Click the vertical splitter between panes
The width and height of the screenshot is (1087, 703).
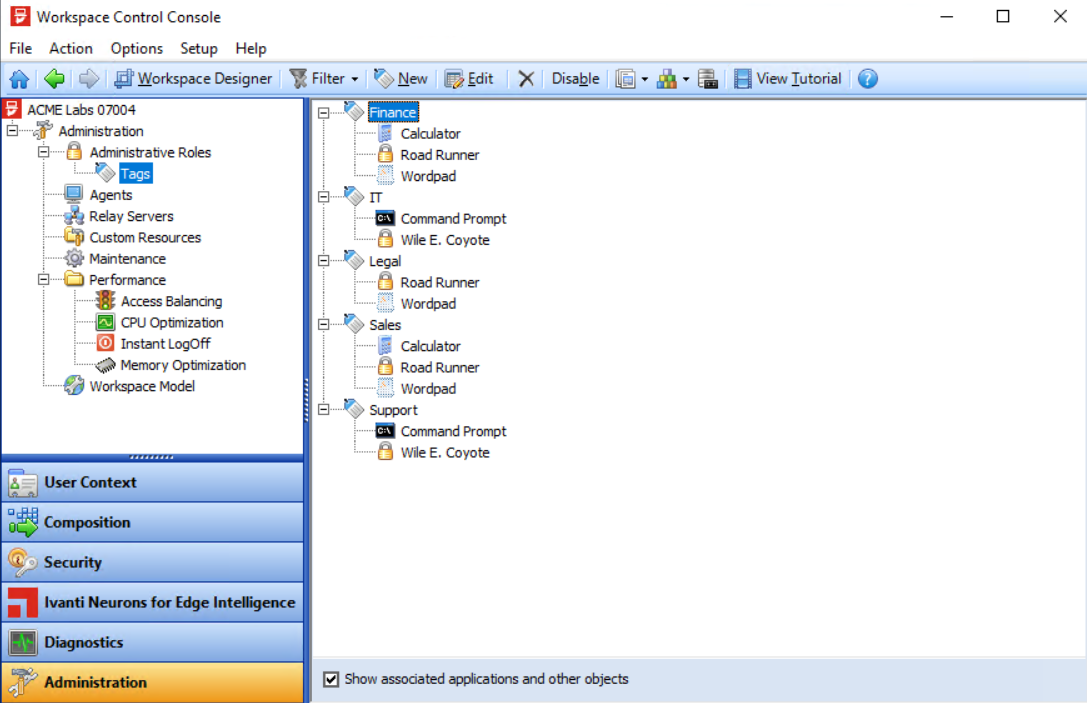tap(307, 386)
